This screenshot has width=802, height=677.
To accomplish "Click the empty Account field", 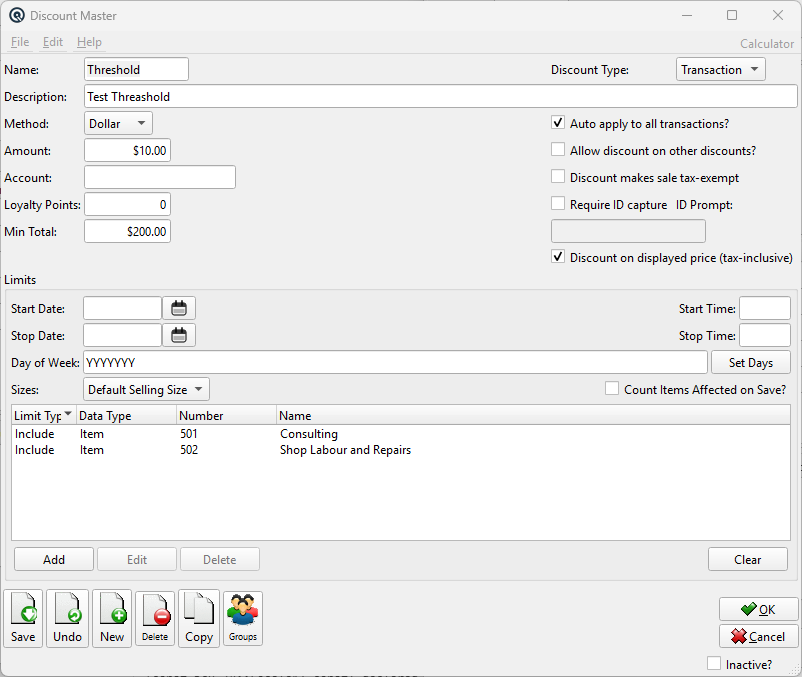I will (160, 177).
